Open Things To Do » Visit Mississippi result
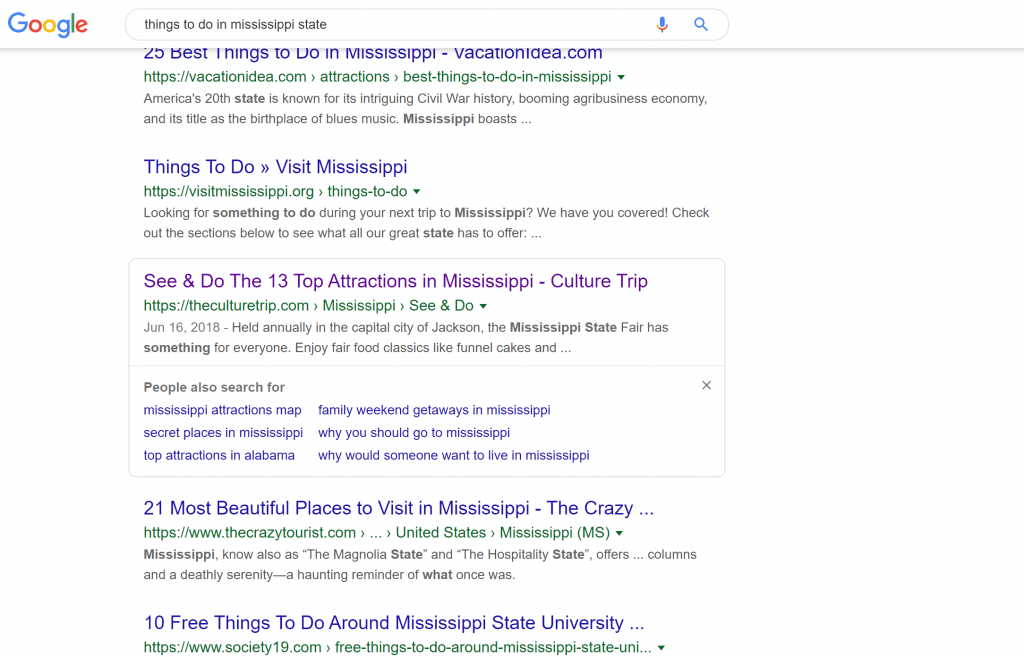 (x=276, y=167)
